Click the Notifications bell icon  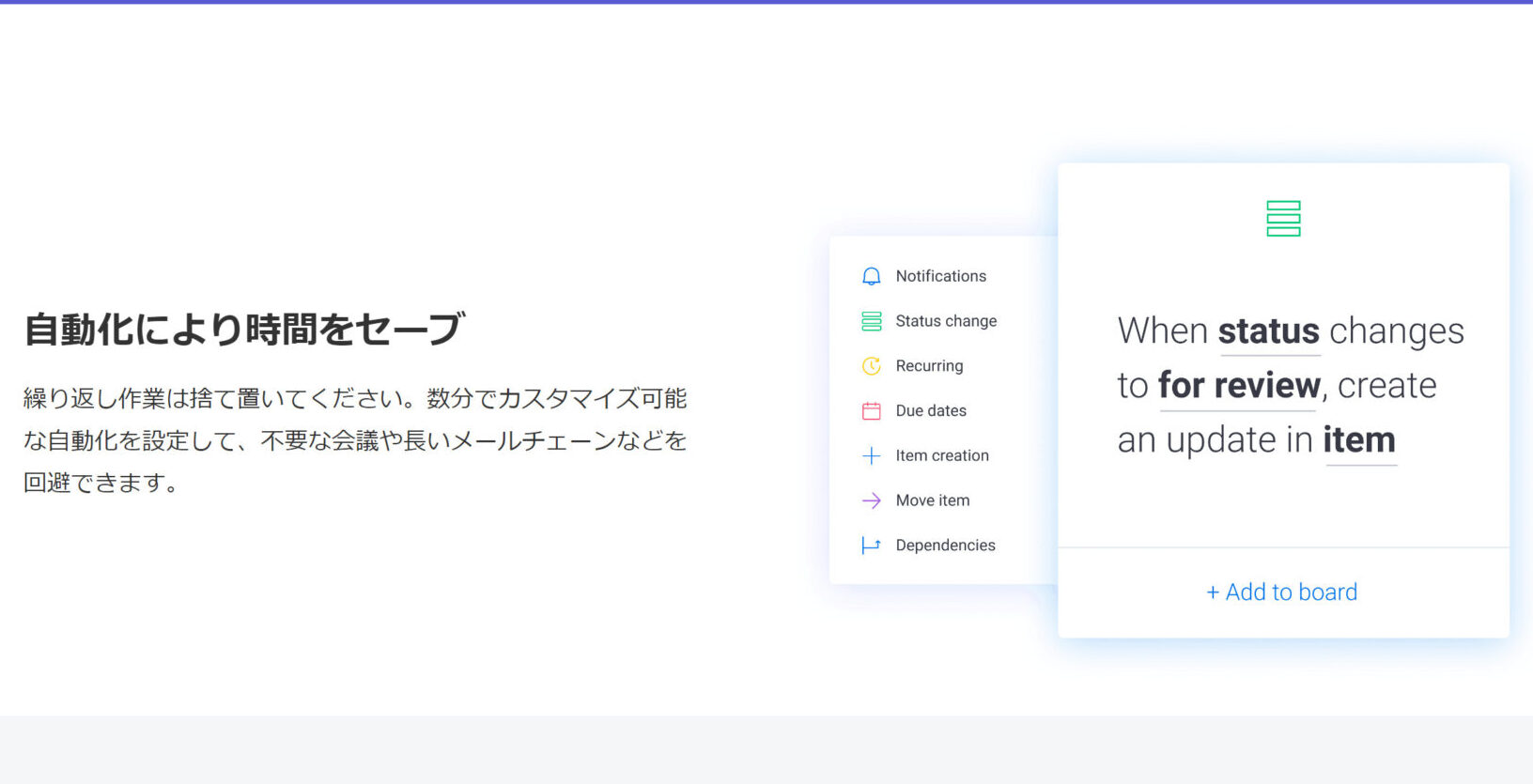click(x=871, y=276)
